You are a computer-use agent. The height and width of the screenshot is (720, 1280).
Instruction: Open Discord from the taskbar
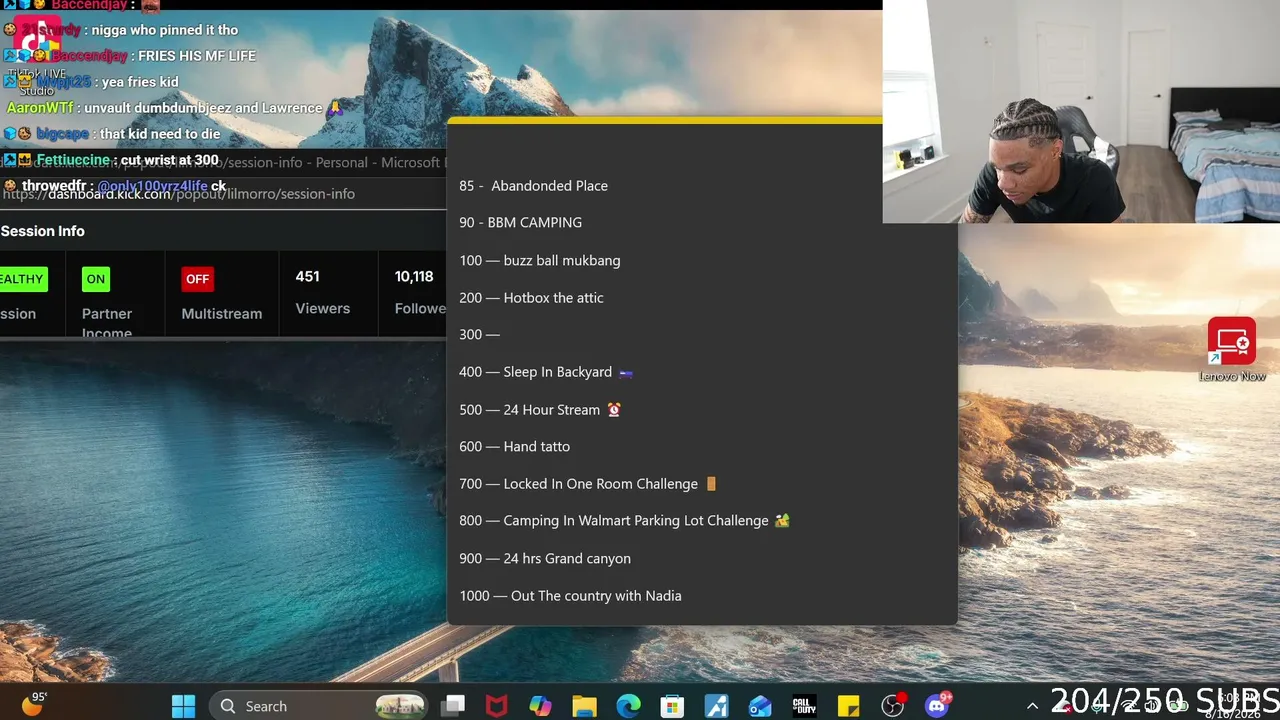tap(937, 706)
